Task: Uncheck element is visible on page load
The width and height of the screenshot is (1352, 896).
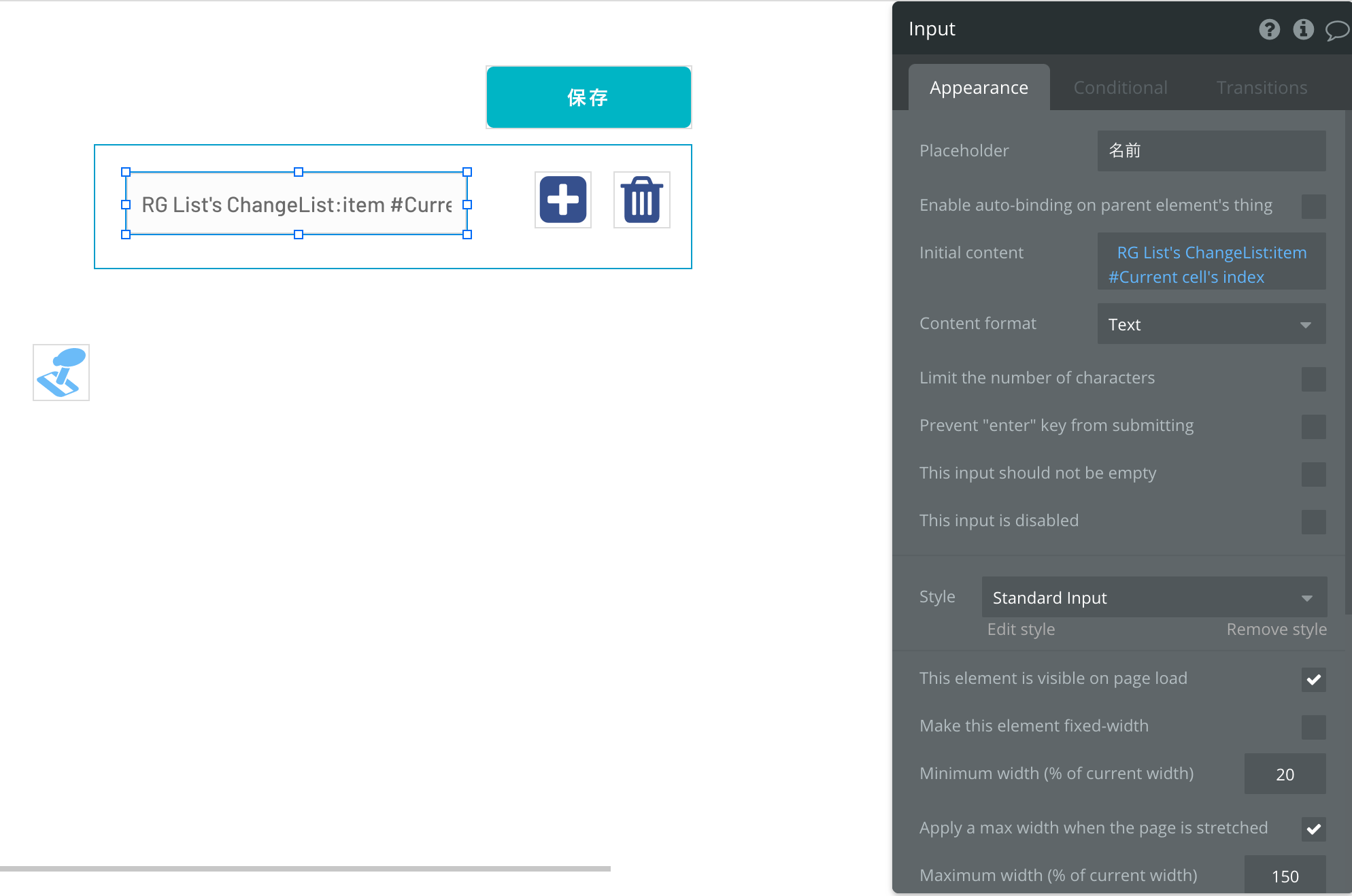Action: [1313, 680]
